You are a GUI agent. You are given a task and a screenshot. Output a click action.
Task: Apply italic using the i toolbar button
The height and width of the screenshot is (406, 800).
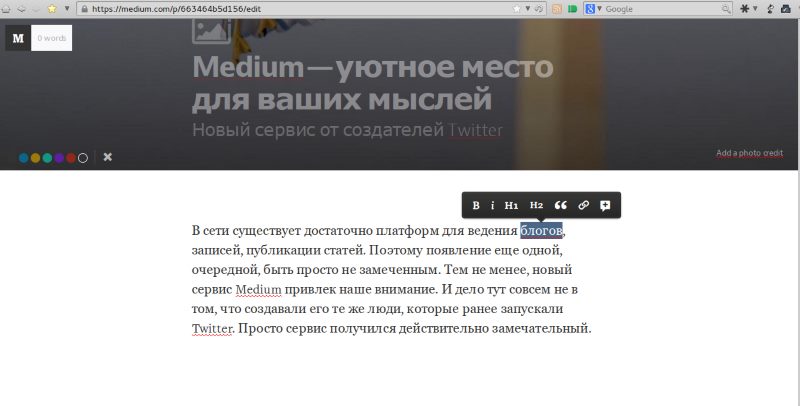tap(492, 205)
